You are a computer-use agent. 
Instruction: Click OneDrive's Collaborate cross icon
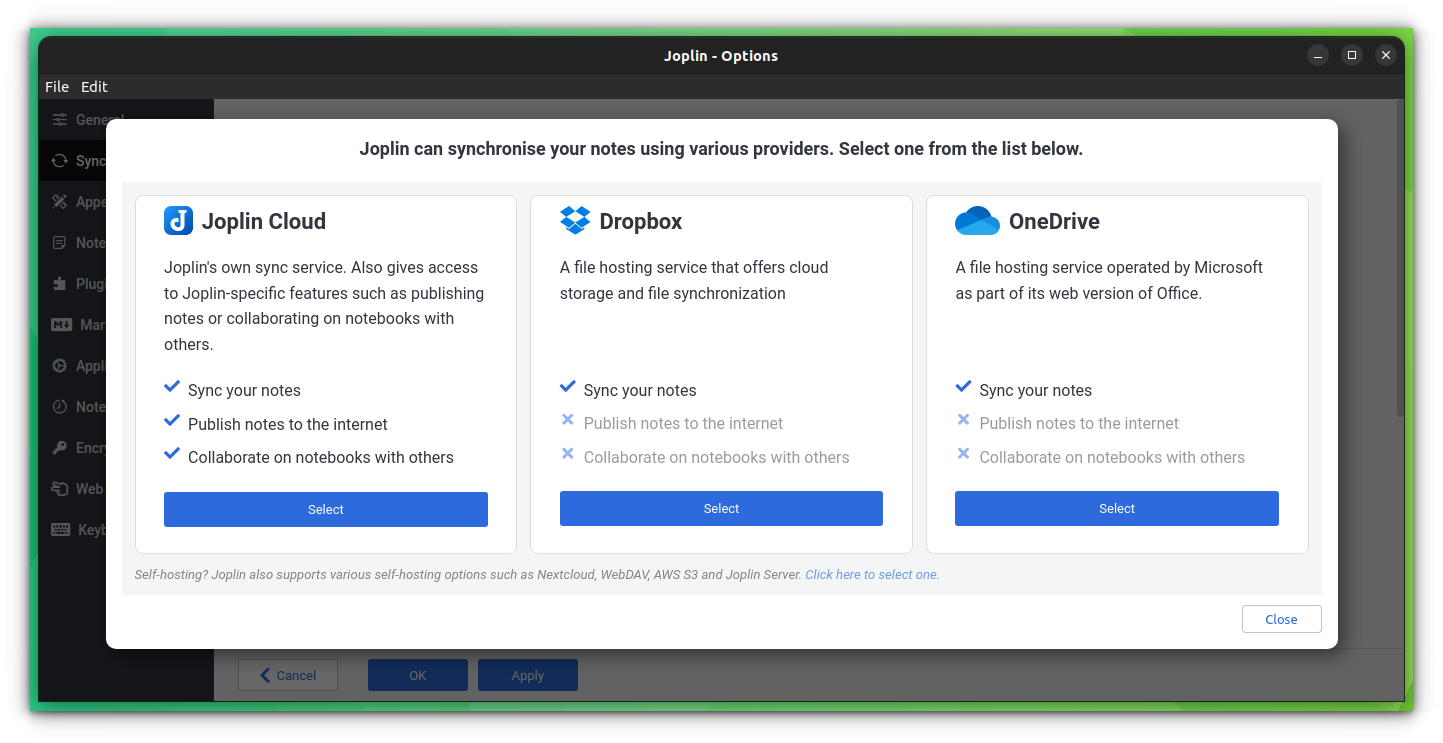click(x=964, y=454)
